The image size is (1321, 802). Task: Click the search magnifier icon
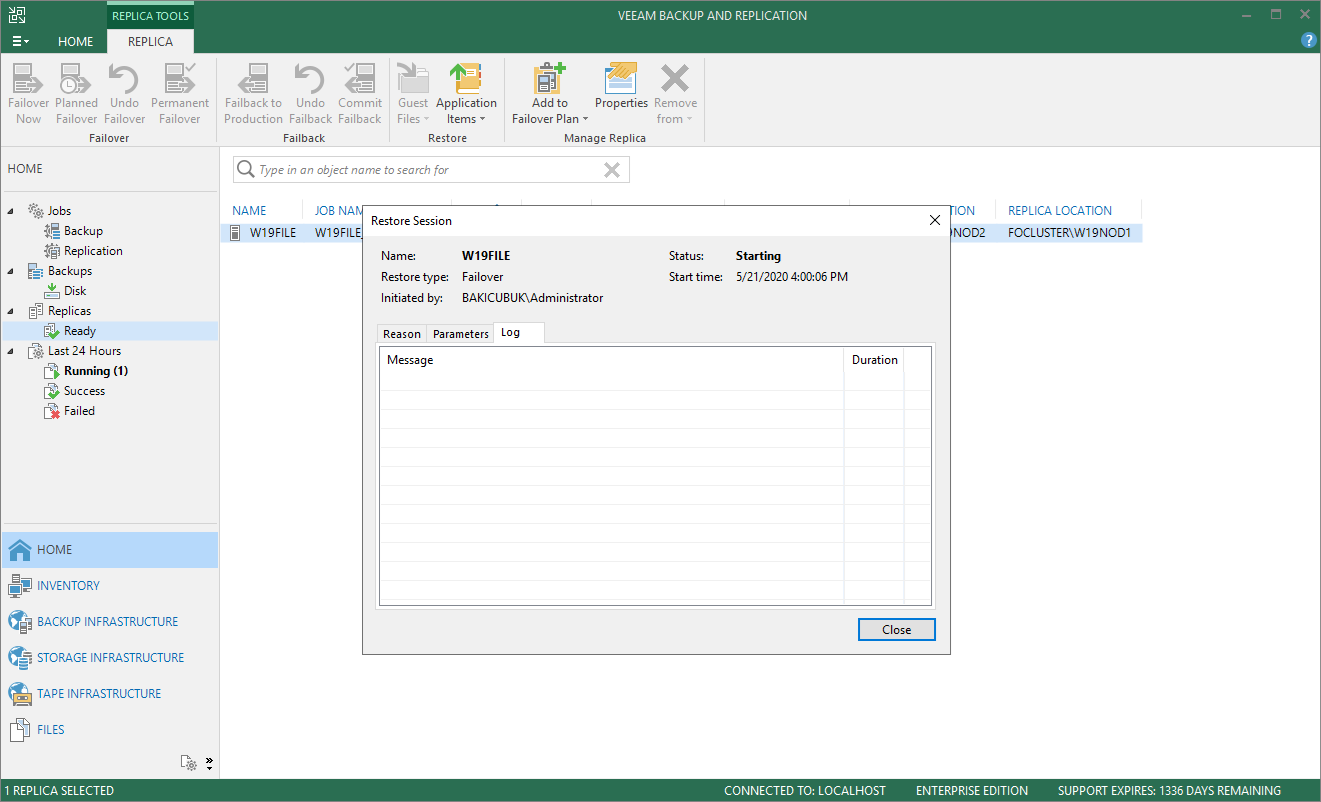pos(245,170)
